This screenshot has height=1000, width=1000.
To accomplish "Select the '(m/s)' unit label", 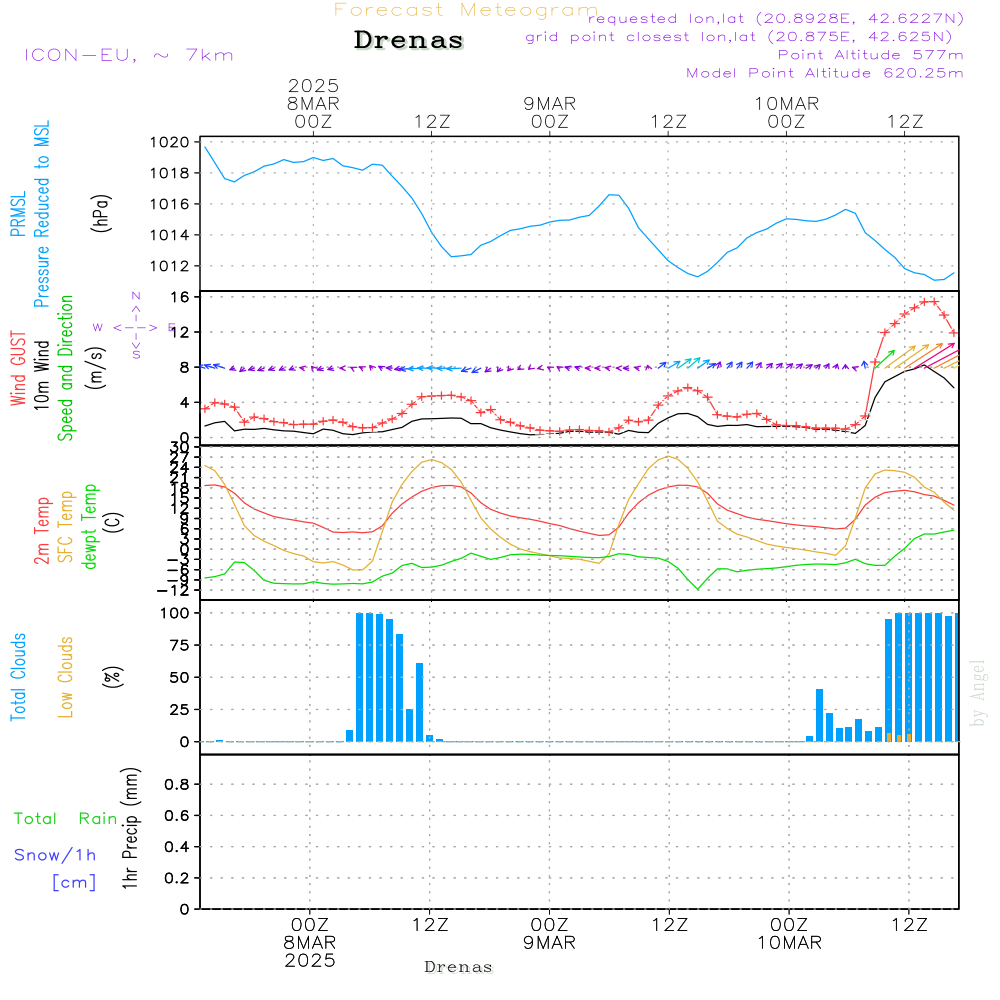I will [97, 368].
